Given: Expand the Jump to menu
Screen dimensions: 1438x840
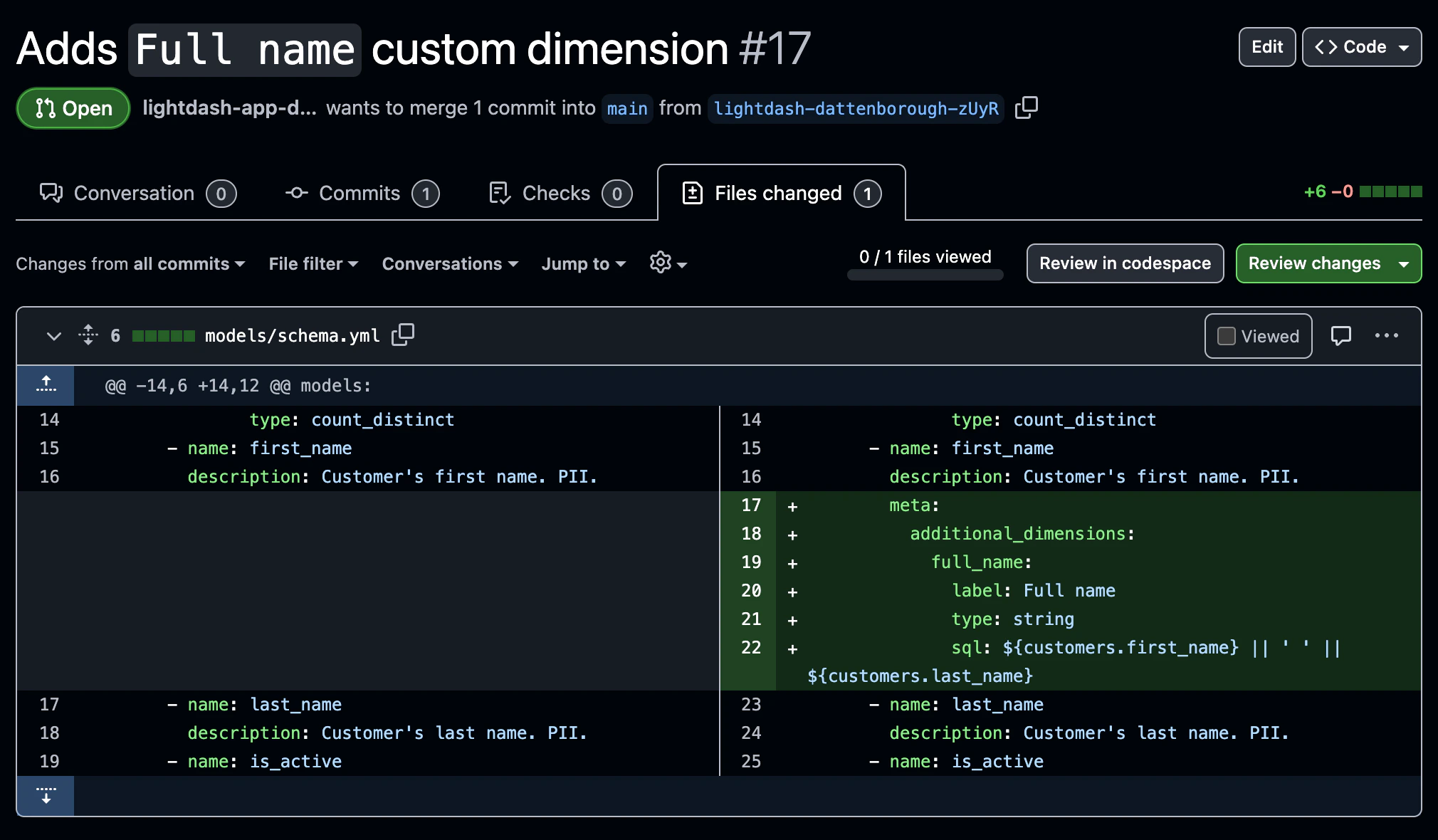Looking at the screenshot, I should coord(583,263).
